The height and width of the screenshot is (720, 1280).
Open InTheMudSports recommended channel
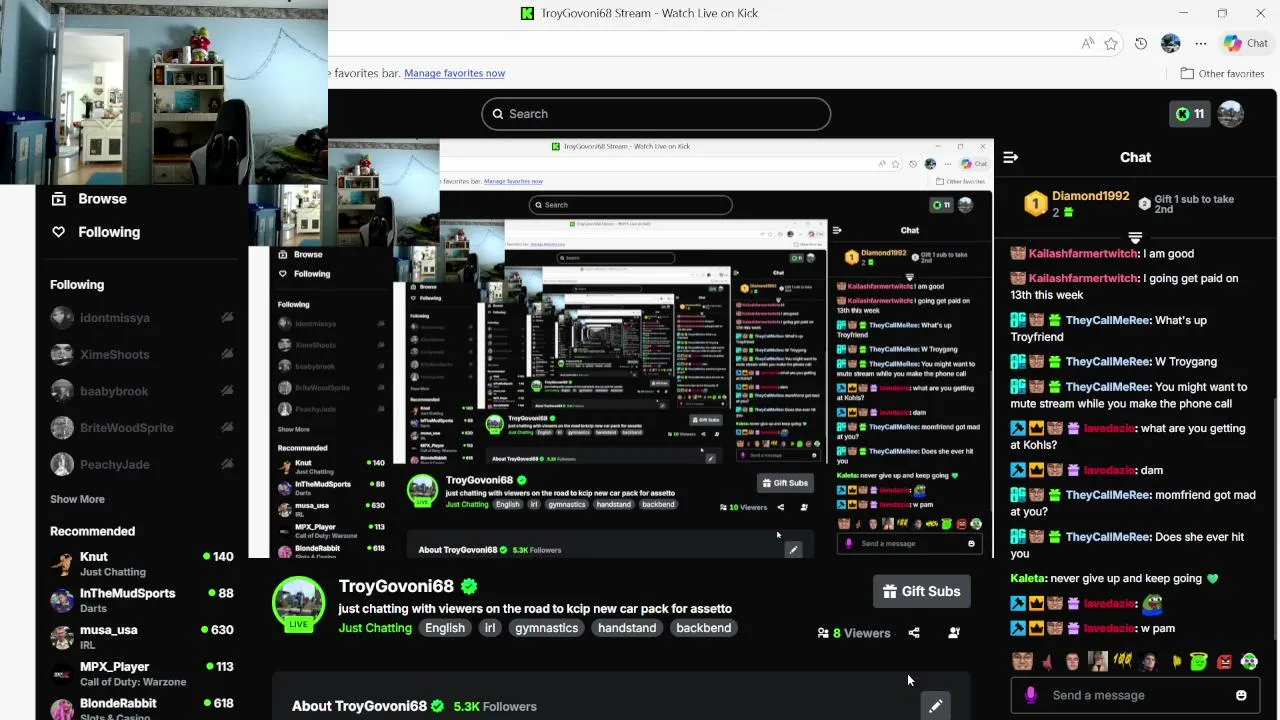(x=141, y=600)
